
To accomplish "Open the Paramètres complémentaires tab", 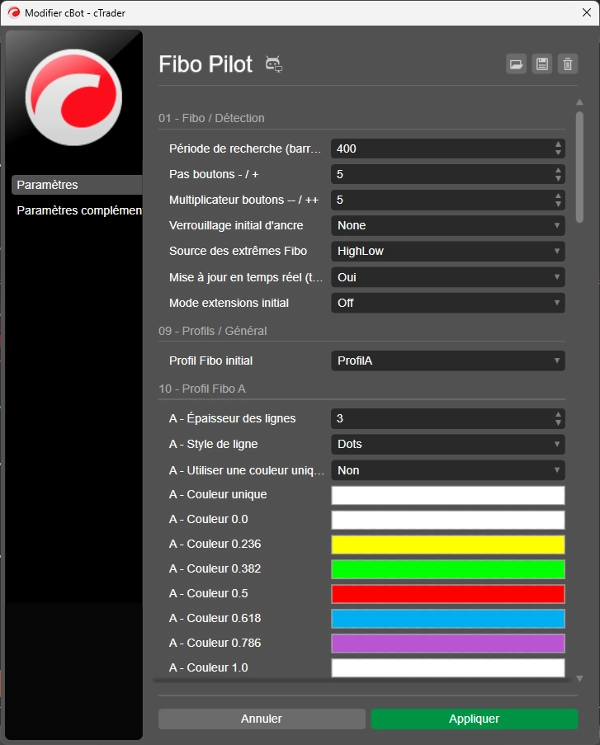I will coord(77,210).
